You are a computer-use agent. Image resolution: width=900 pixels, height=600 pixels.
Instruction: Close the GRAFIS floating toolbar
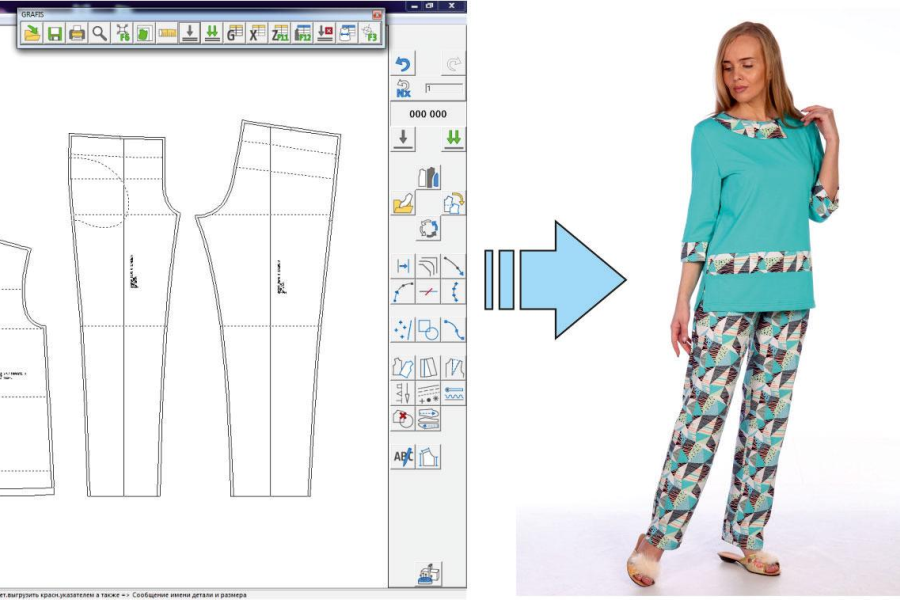[x=377, y=15]
